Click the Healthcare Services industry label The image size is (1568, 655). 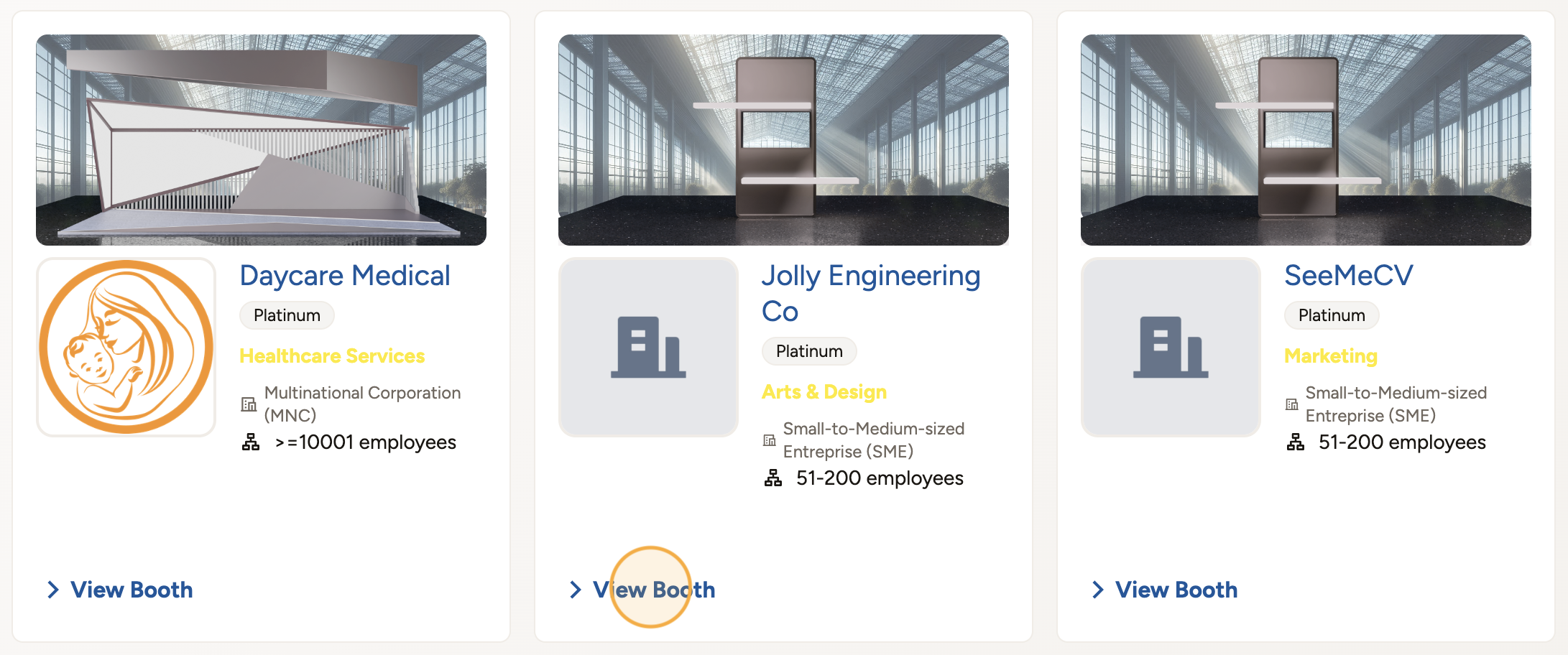[332, 356]
